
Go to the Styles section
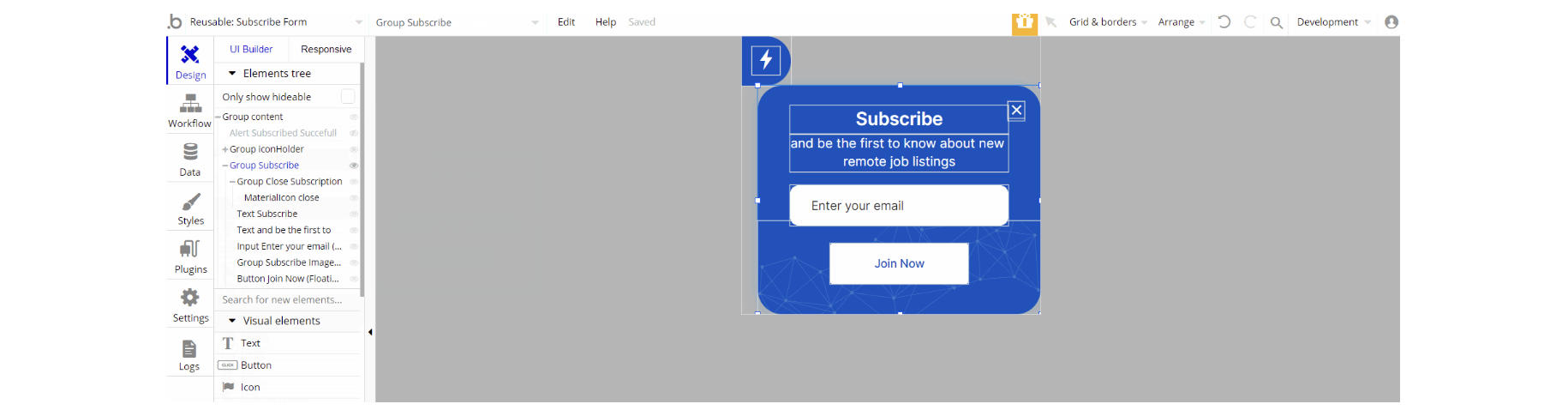(190, 208)
